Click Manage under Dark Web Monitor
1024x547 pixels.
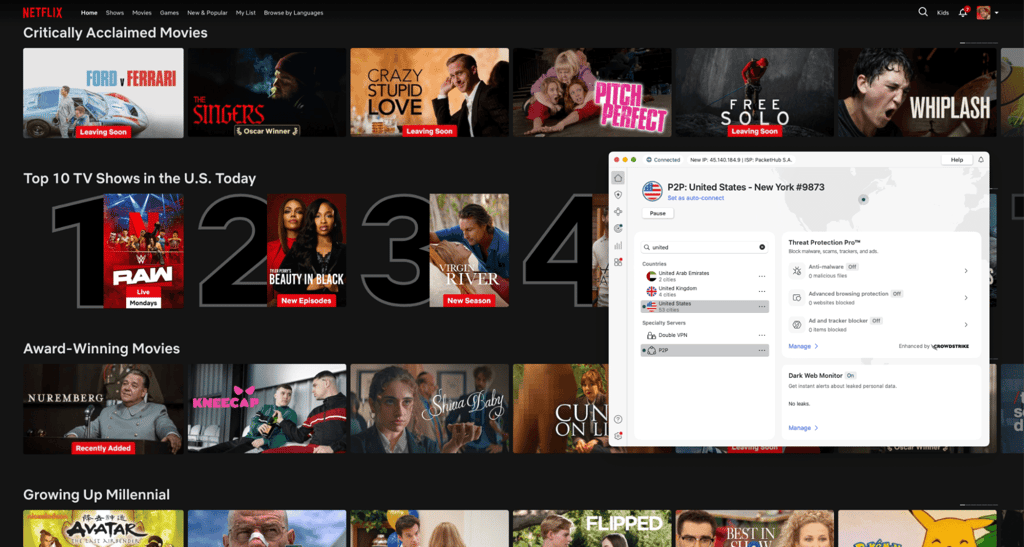pyautogui.click(x=803, y=428)
